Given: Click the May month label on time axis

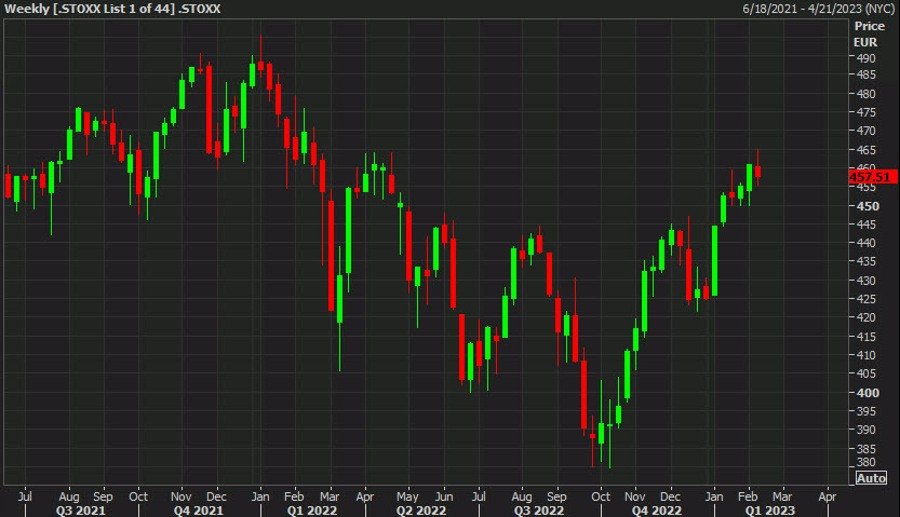Looking at the screenshot, I should point(406,495).
